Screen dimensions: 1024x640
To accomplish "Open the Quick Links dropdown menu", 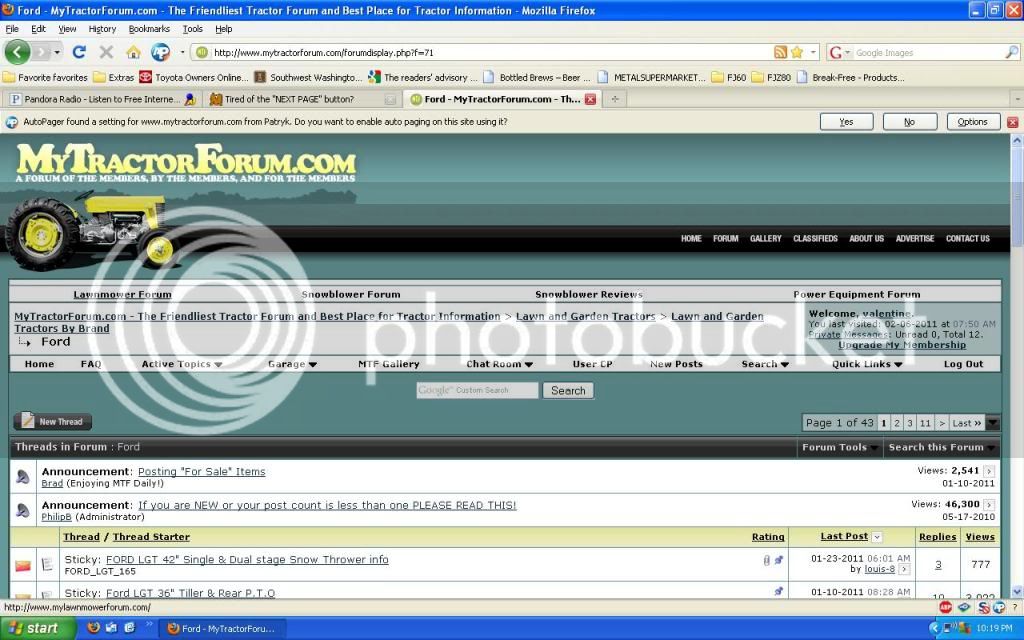I will [x=867, y=364].
